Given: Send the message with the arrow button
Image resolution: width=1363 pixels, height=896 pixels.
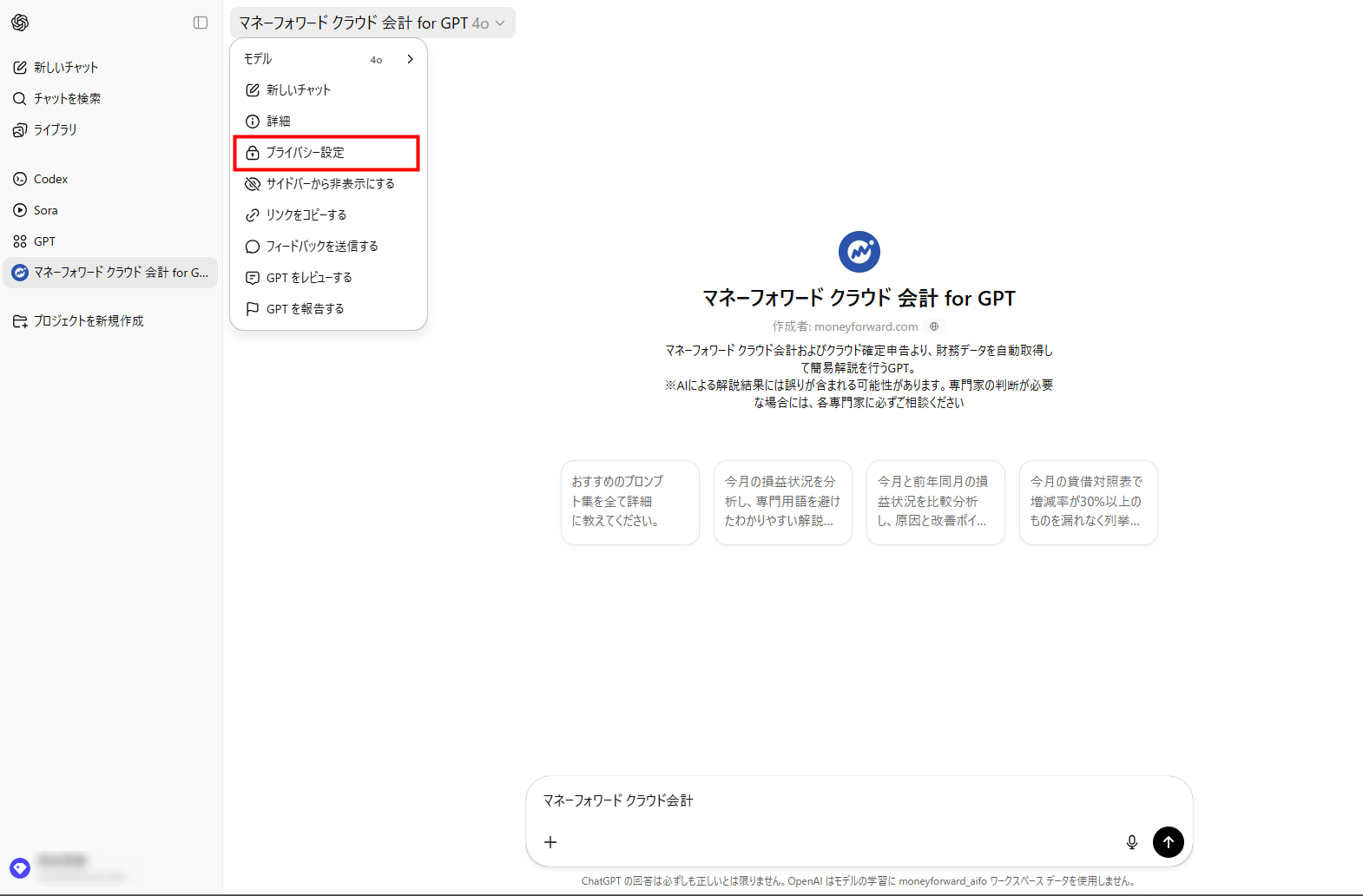Looking at the screenshot, I should point(1169,842).
